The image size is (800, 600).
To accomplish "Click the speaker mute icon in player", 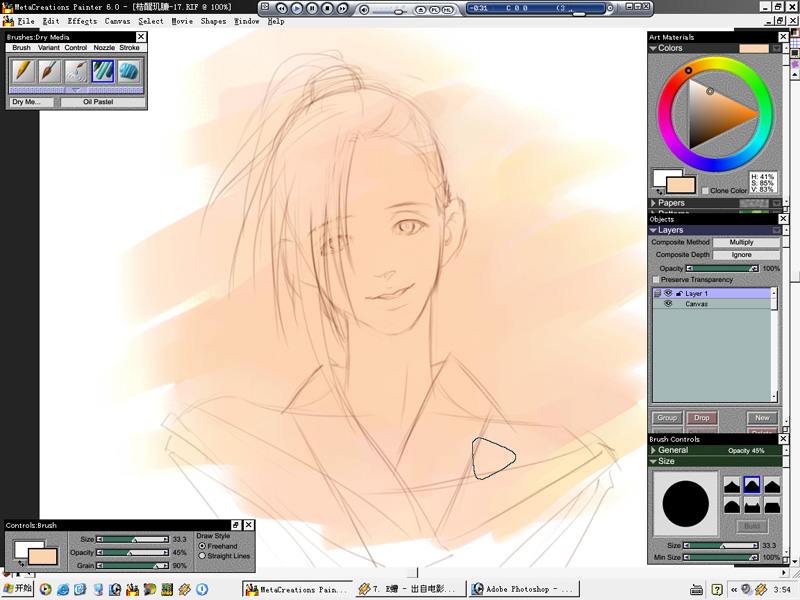I will click(364, 9).
